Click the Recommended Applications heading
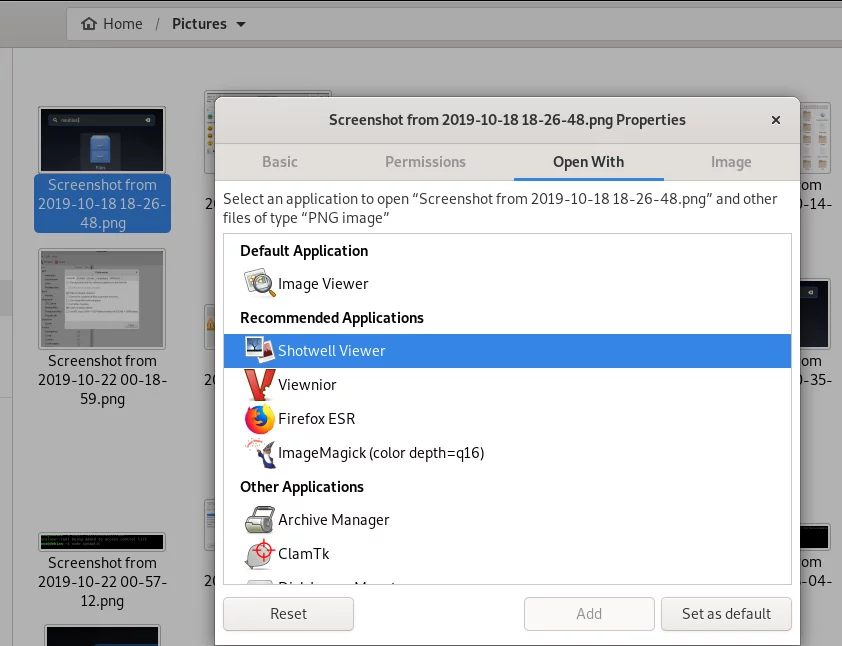The image size is (842, 646). [x=332, y=317]
